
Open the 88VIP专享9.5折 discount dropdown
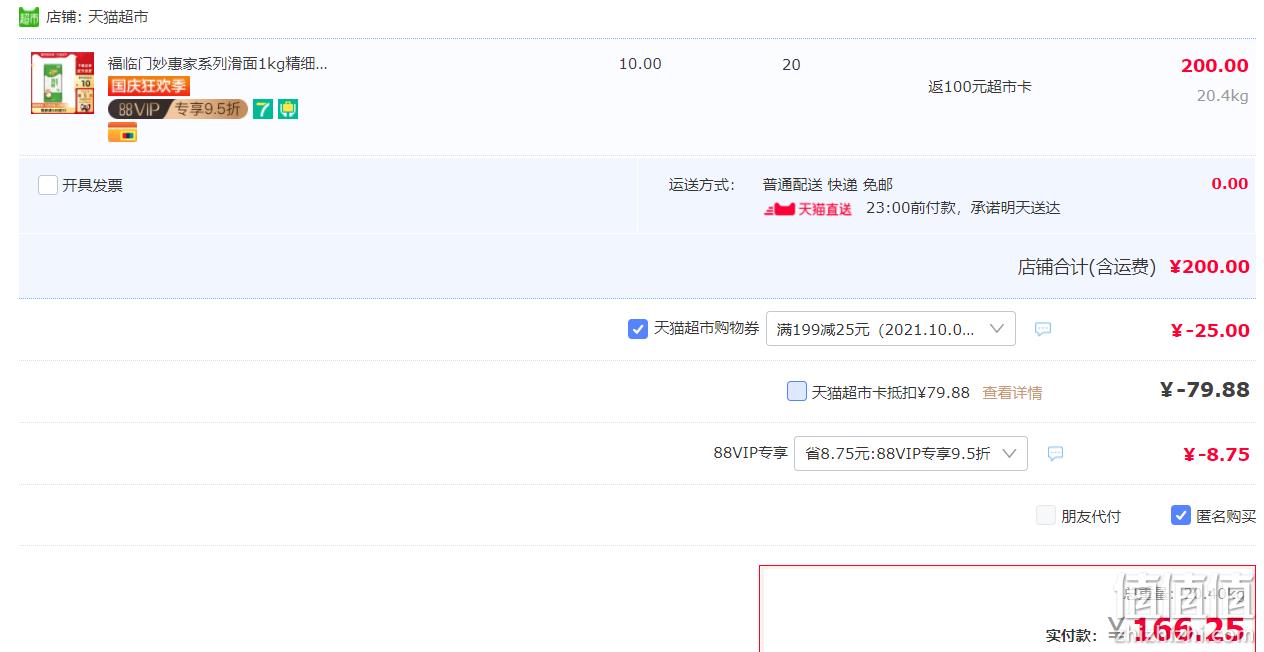[x=911, y=454]
